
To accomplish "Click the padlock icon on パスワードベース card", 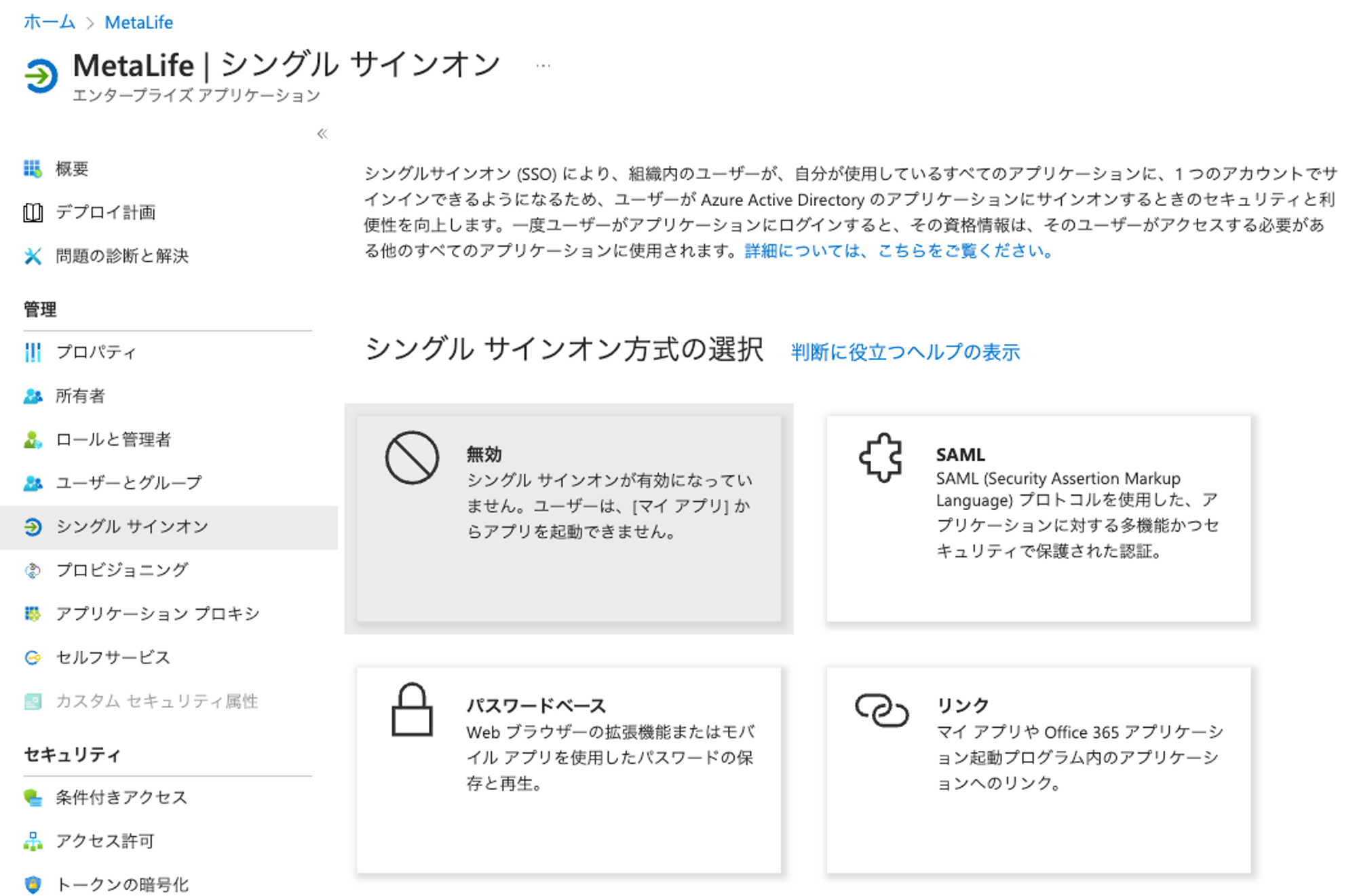I will (x=412, y=709).
